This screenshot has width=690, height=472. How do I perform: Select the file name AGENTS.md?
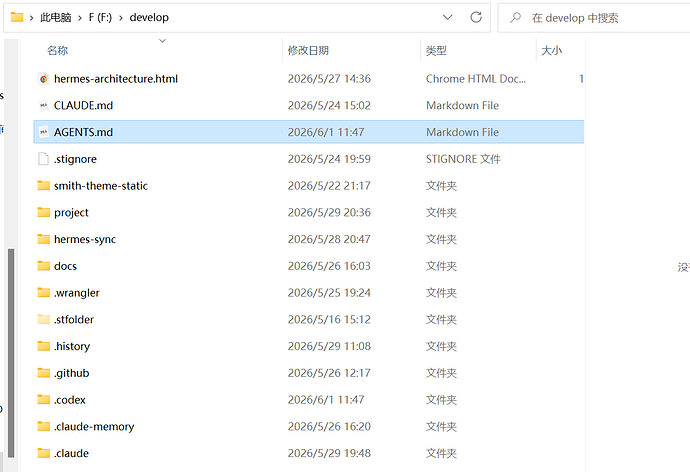click(83, 132)
